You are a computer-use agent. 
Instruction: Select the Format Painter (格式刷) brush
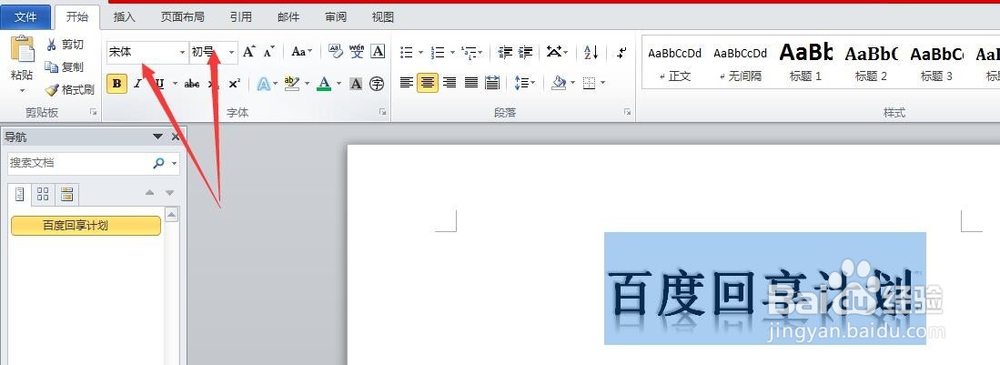point(70,90)
